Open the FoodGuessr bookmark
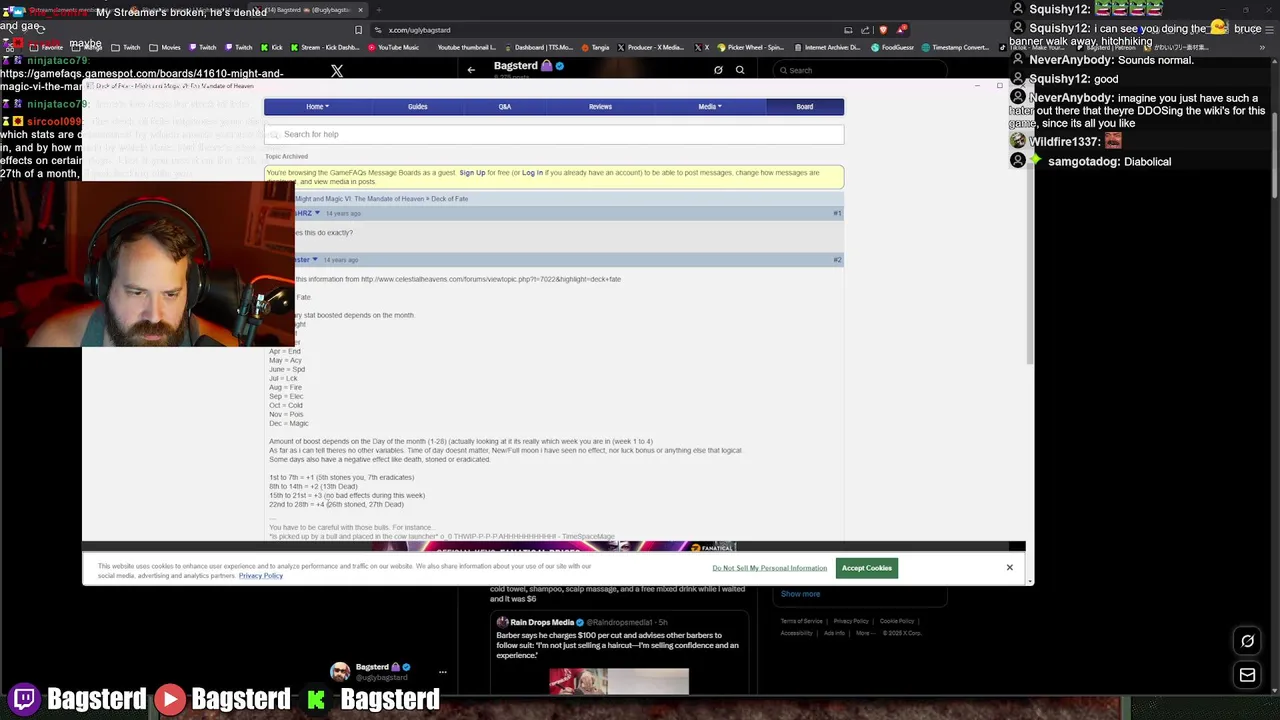The height and width of the screenshot is (720, 1280). 893,47
